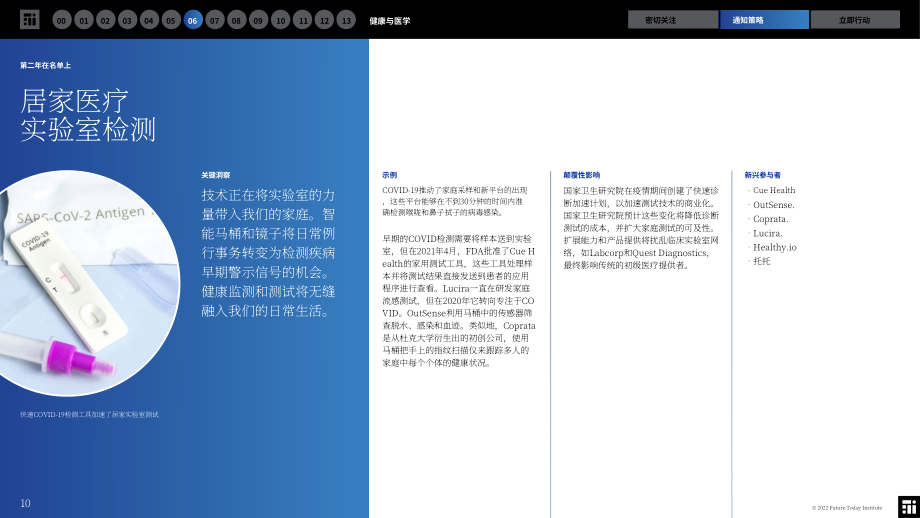Go to section 11 in navigation
920x518 pixels.
coord(303,20)
